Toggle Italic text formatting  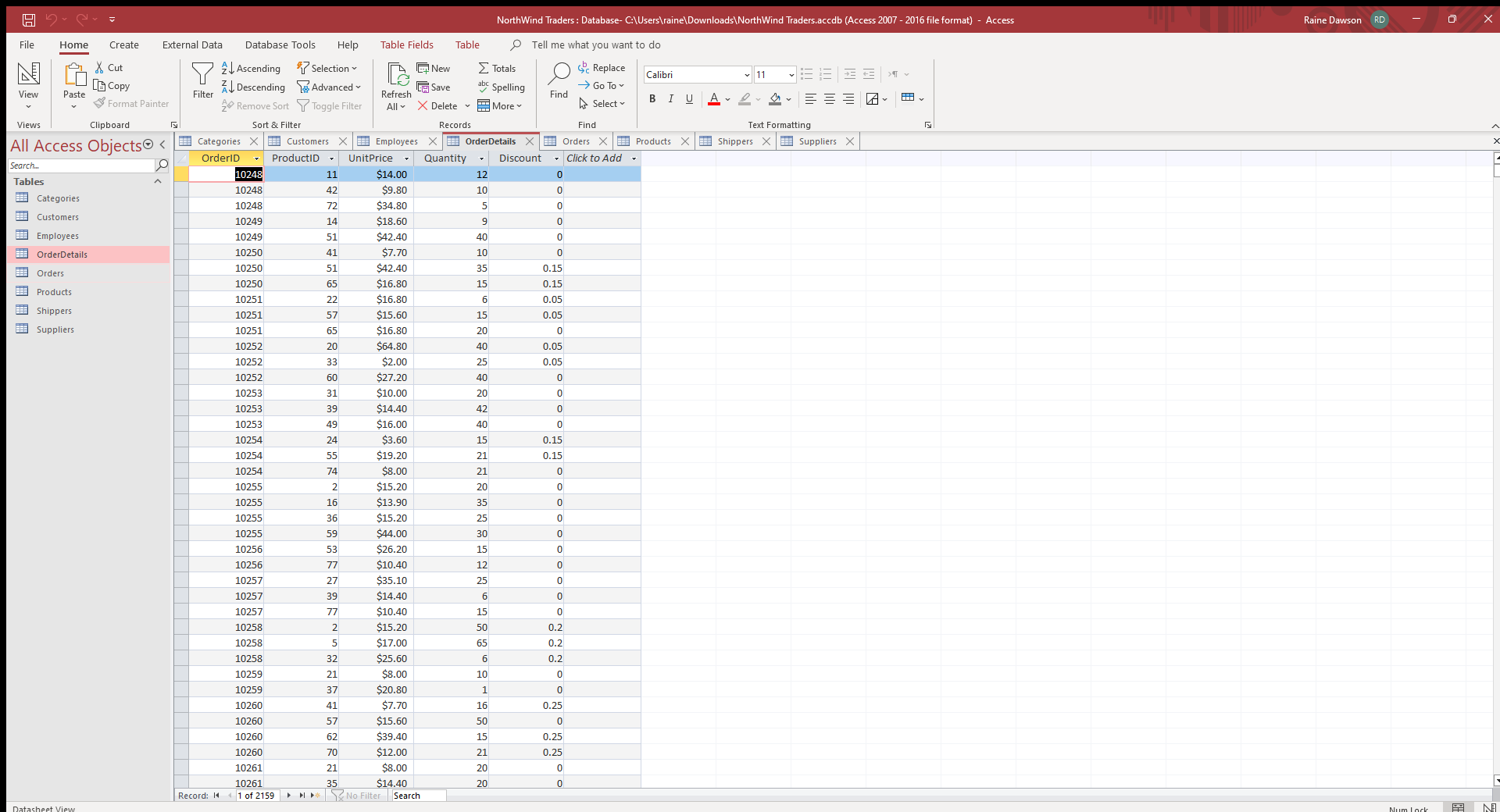pos(670,99)
